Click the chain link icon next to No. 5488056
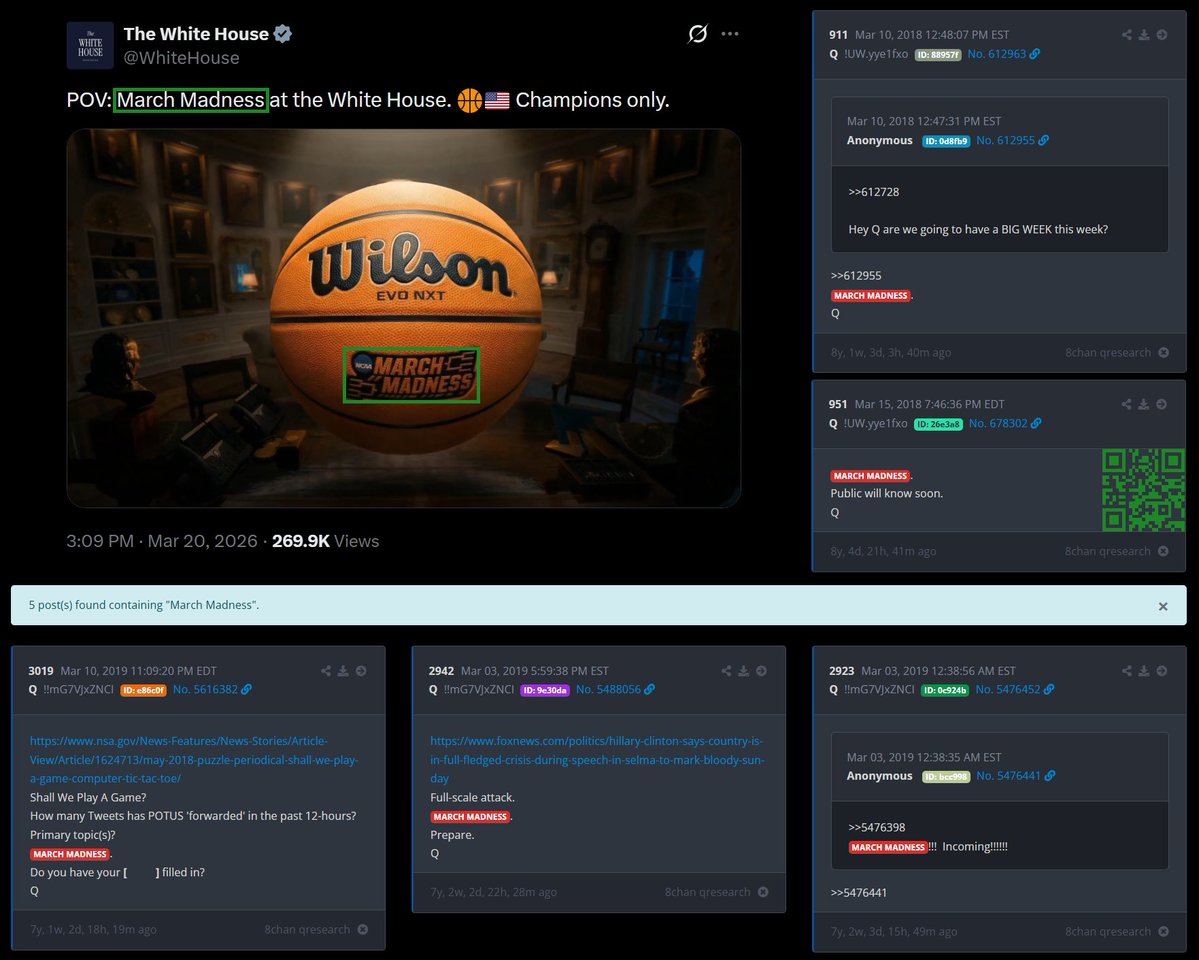Image resolution: width=1199 pixels, height=960 pixels. pos(649,689)
